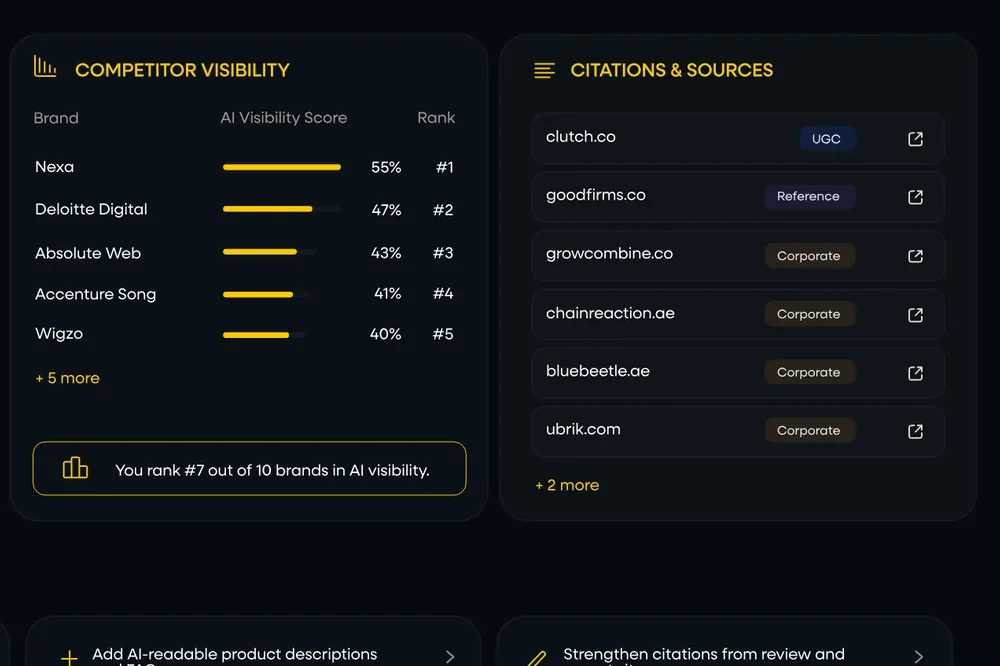Click Nexa's visibility score bar
Screen dimensions: 1000x666
click(282, 167)
